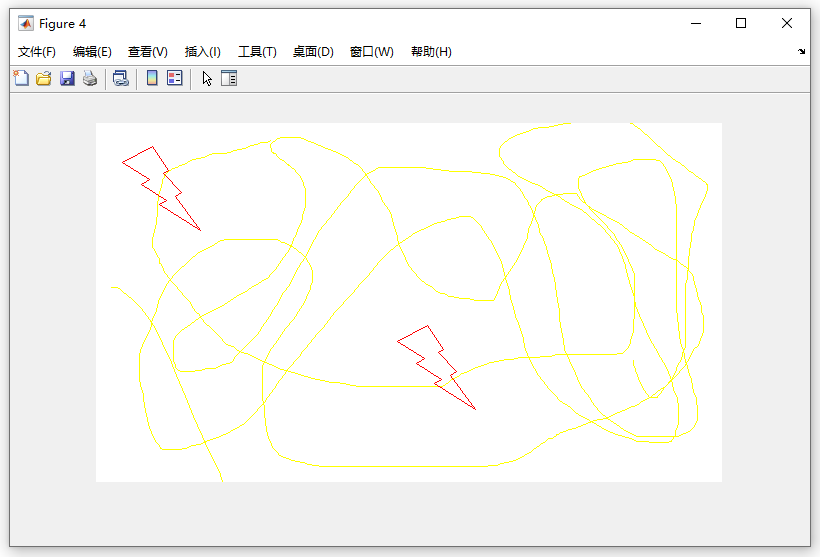The width and height of the screenshot is (820, 557).
Task: Open the 编辑(E) menu
Action: [x=92, y=52]
